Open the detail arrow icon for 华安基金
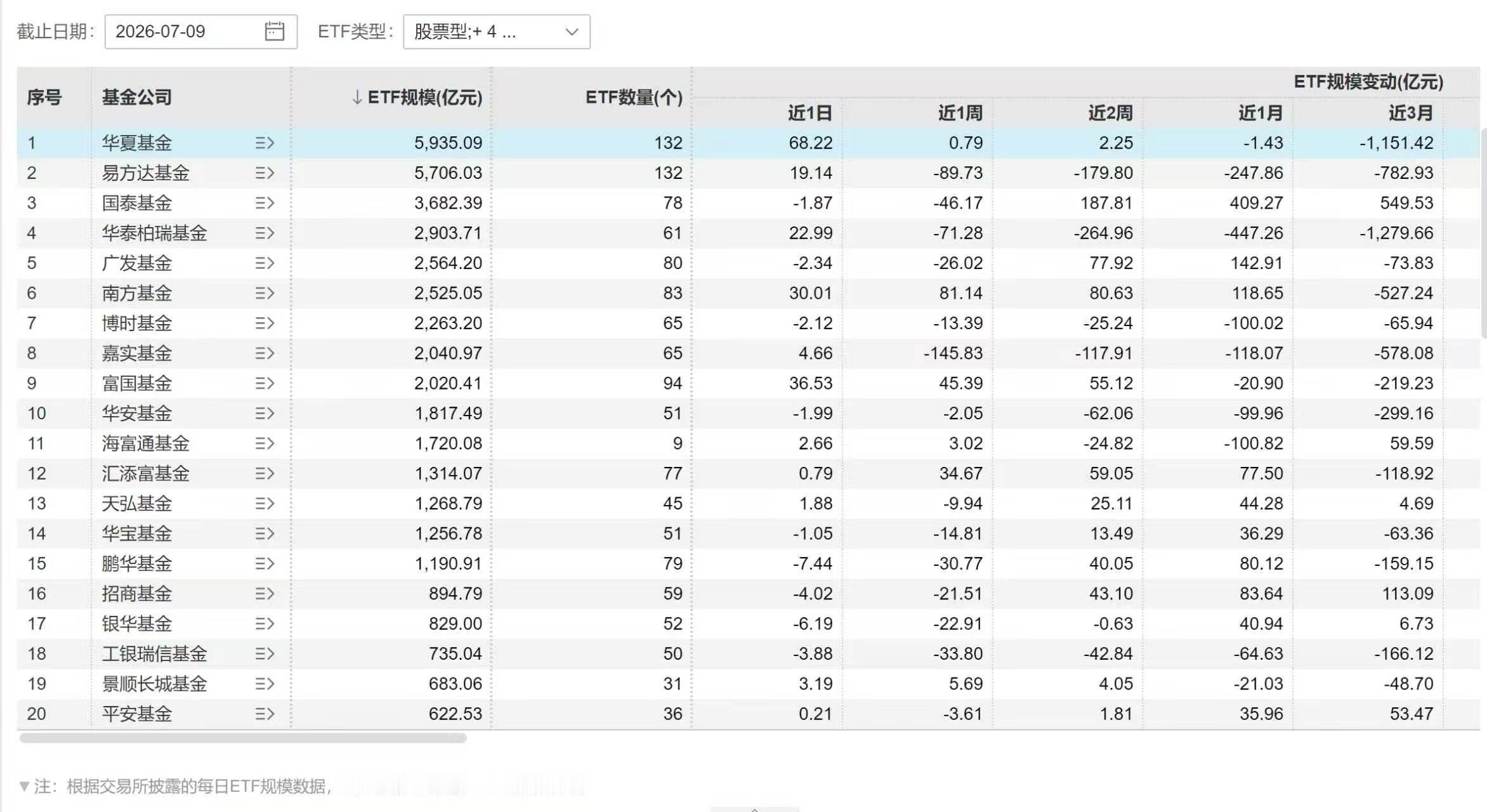The height and width of the screenshot is (812, 1487). [x=265, y=413]
